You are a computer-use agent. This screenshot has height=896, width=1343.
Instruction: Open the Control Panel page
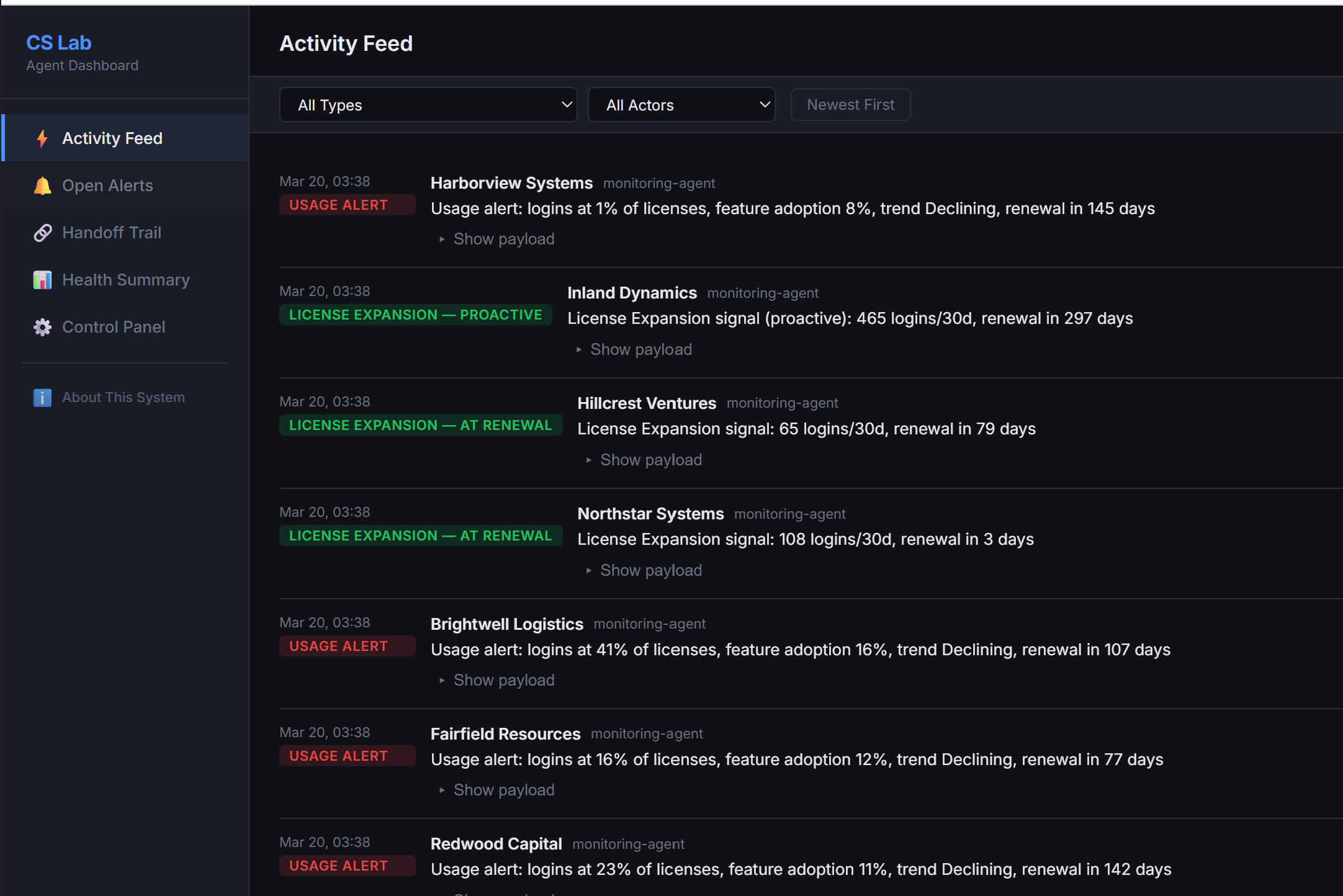126,326
